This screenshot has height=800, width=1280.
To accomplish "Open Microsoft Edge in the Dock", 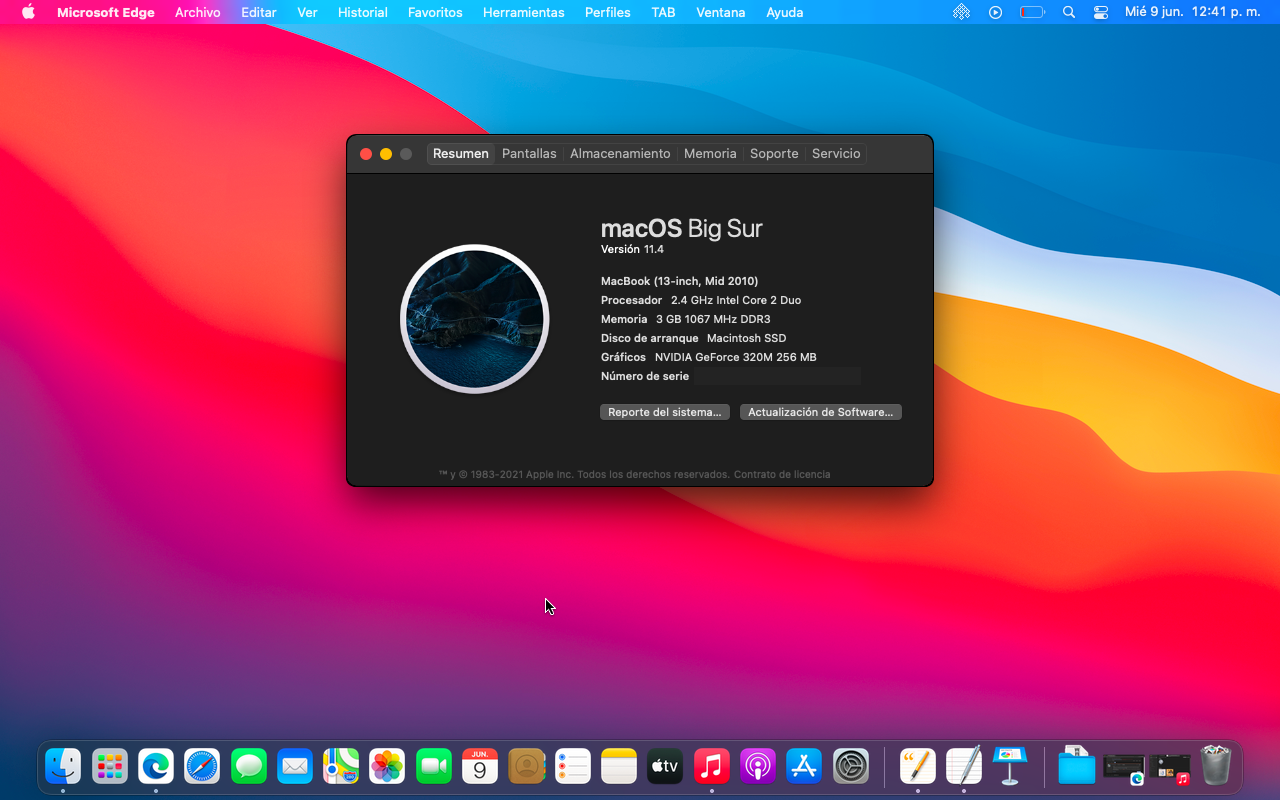I will 156,767.
